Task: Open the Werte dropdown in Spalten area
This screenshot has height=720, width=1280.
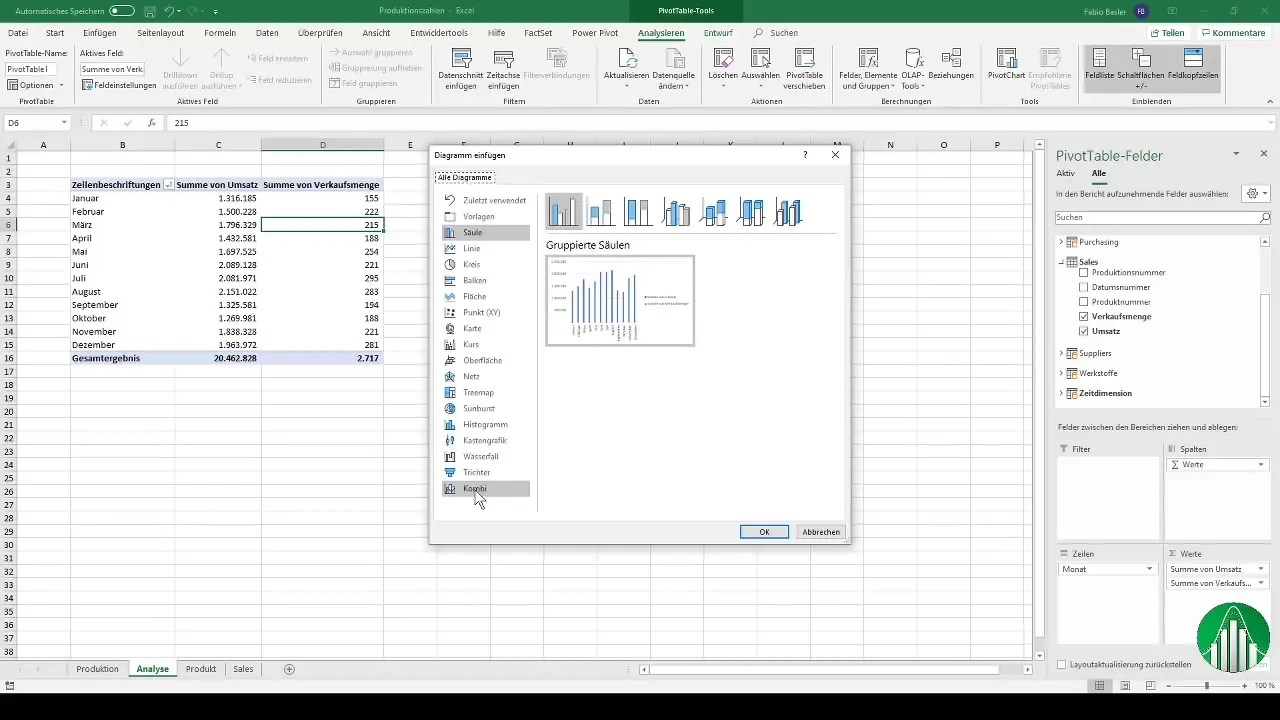Action: 1261,465
